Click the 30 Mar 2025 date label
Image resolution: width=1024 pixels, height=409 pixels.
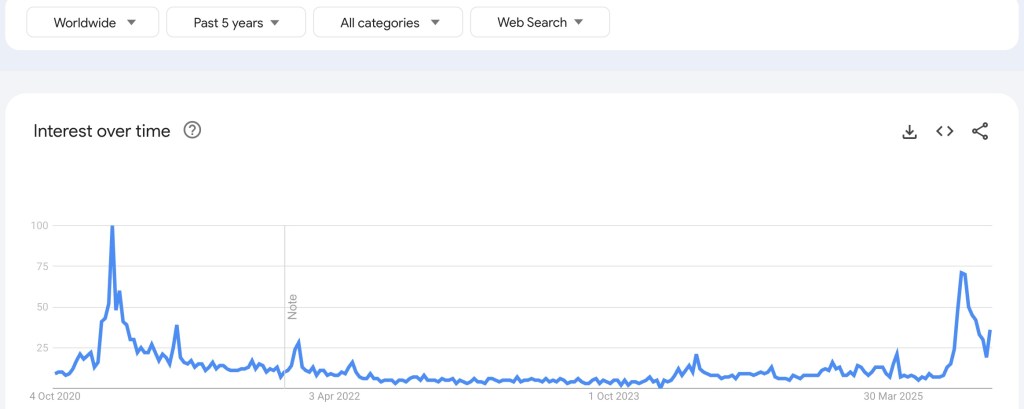click(x=892, y=396)
